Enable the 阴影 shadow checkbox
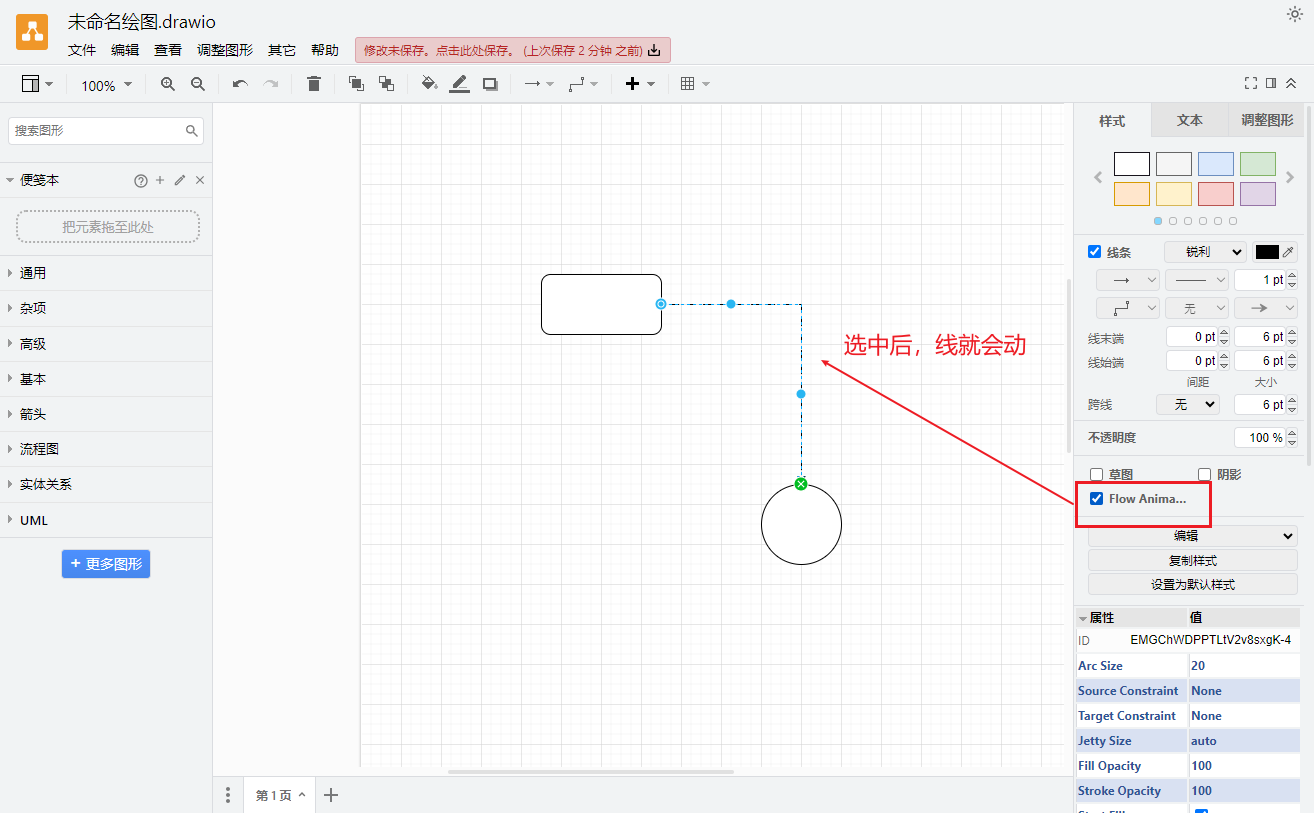 pos(1205,474)
